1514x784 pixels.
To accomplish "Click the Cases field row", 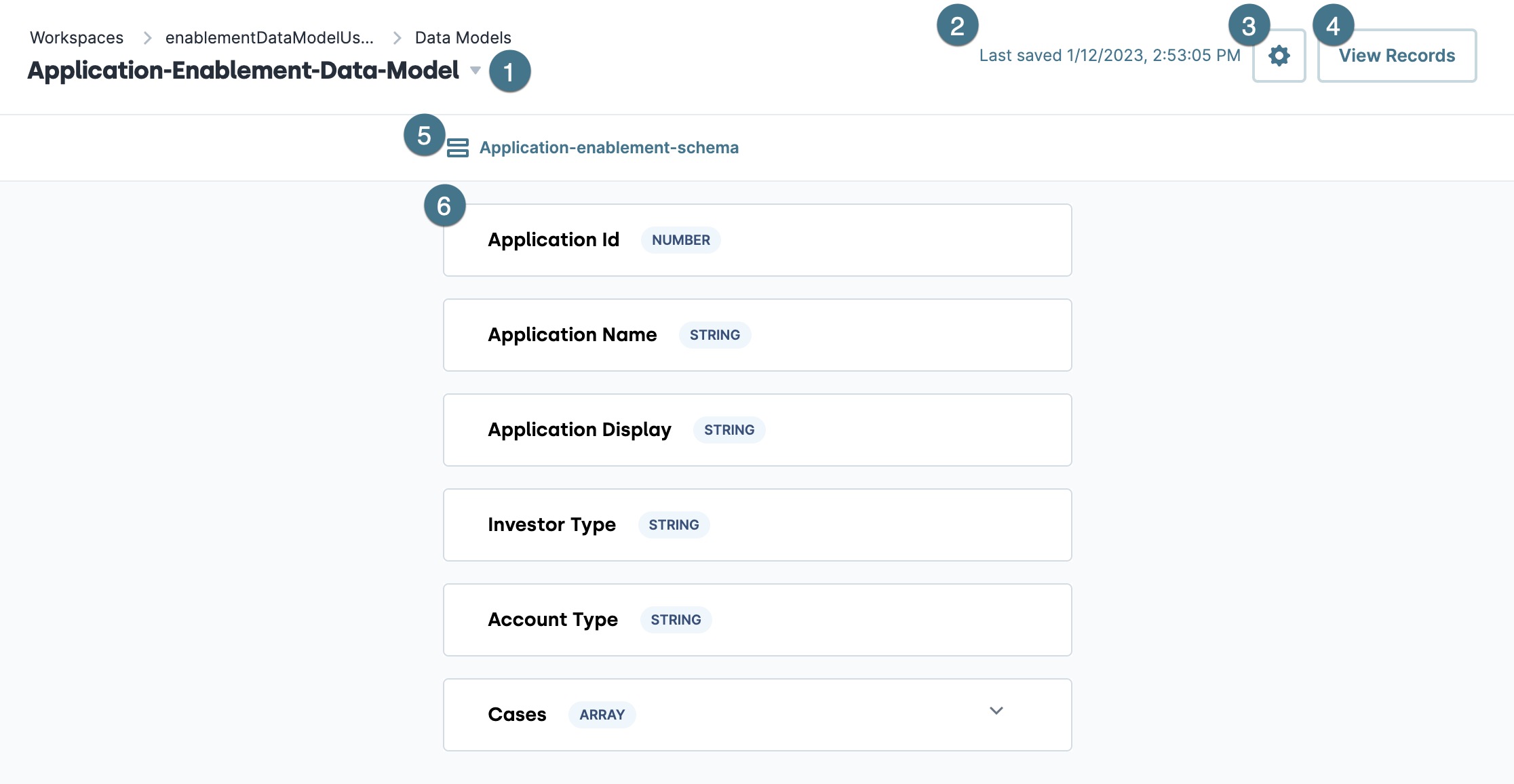I will click(758, 715).
